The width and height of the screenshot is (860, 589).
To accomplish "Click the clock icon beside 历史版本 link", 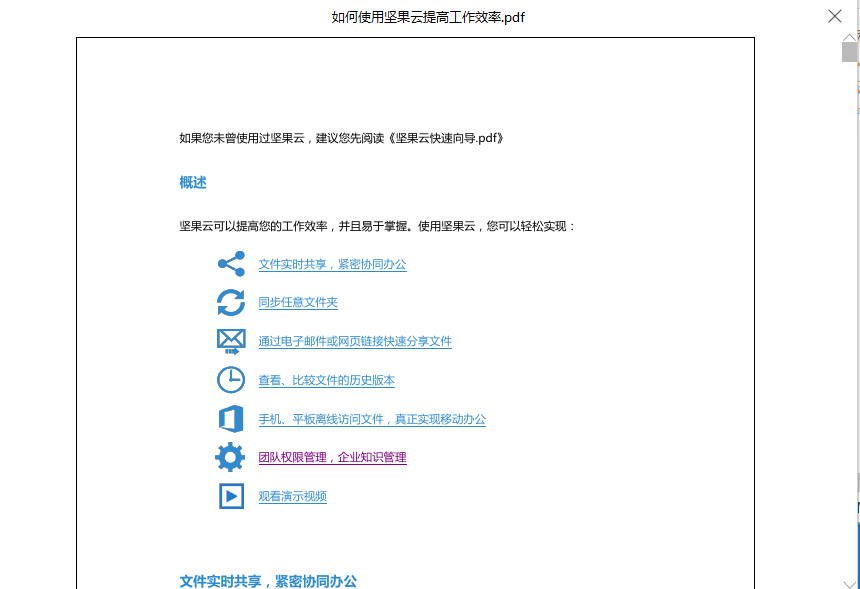I will click(x=231, y=380).
